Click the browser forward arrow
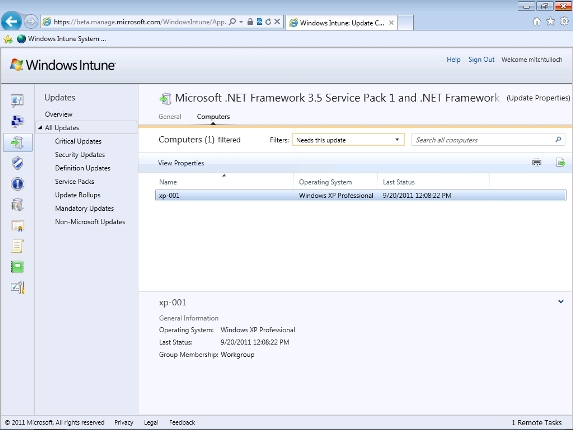Image resolution: width=573 pixels, height=430 pixels. 31,22
